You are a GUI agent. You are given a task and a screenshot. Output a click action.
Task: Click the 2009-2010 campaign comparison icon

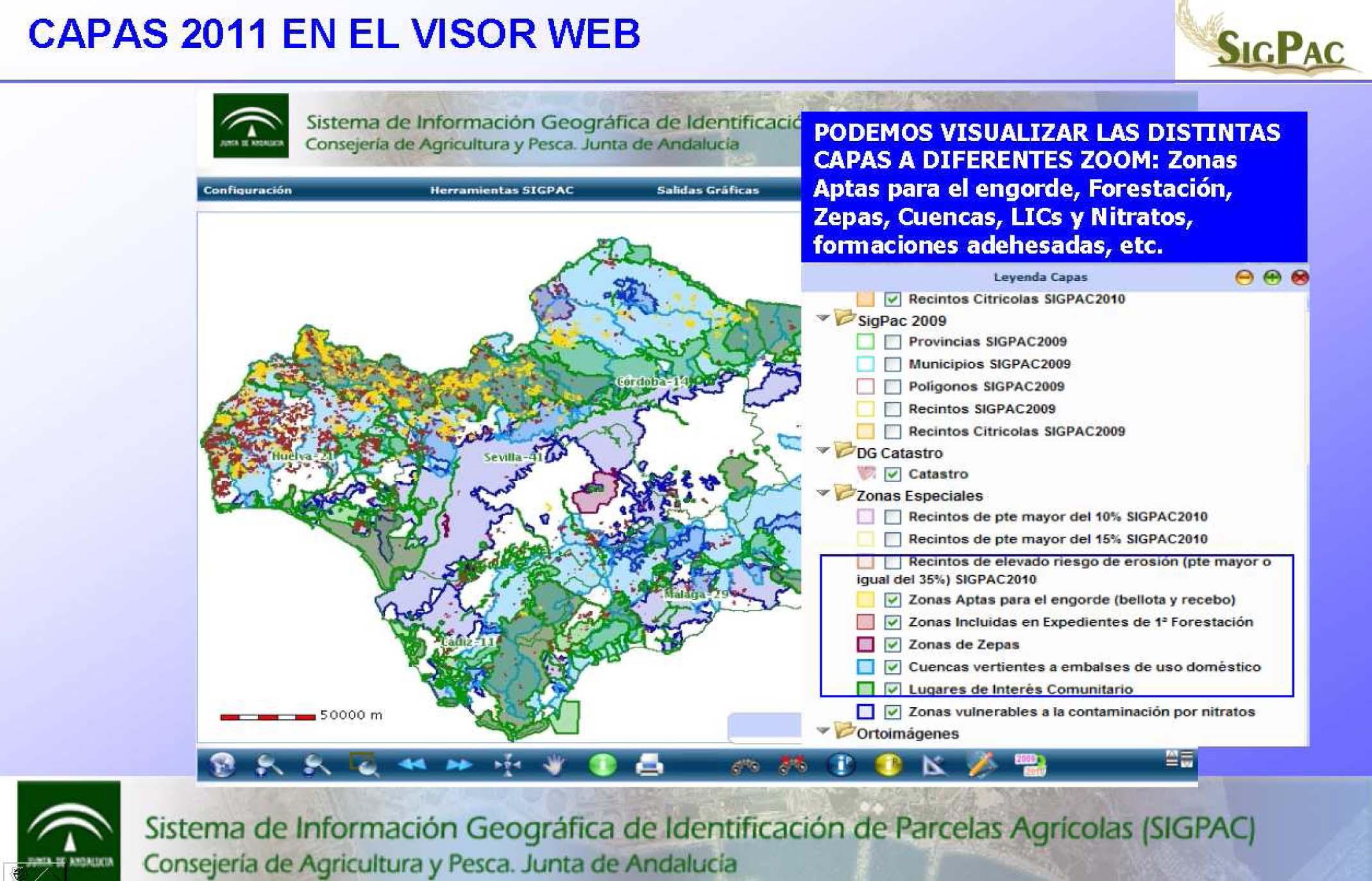tap(1030, 764)
